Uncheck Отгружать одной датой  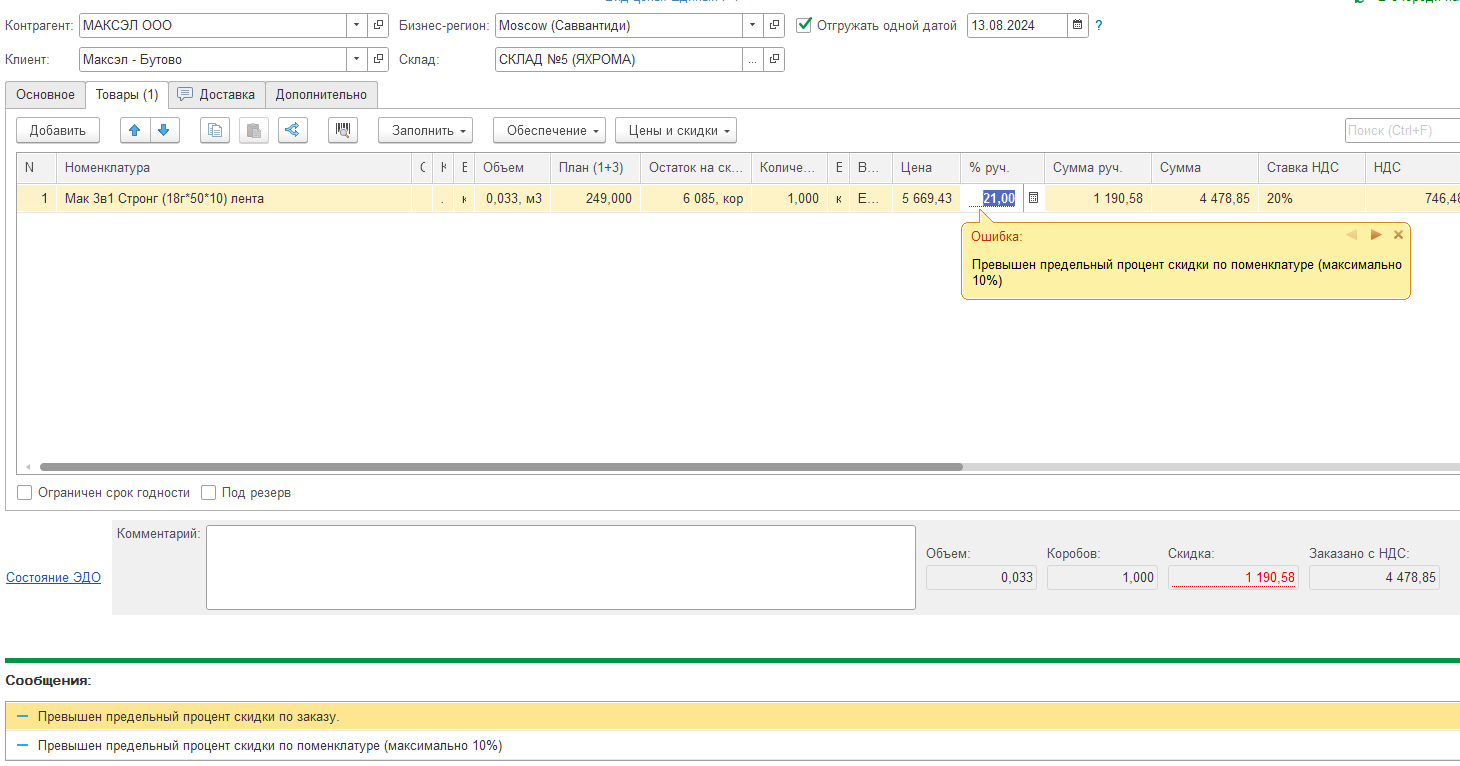click(804, 25)
